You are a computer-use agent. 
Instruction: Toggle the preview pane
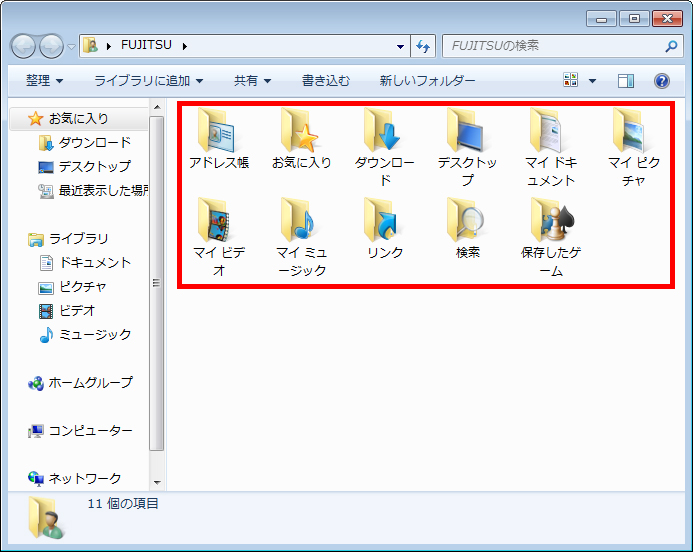[x=625, y=81]
